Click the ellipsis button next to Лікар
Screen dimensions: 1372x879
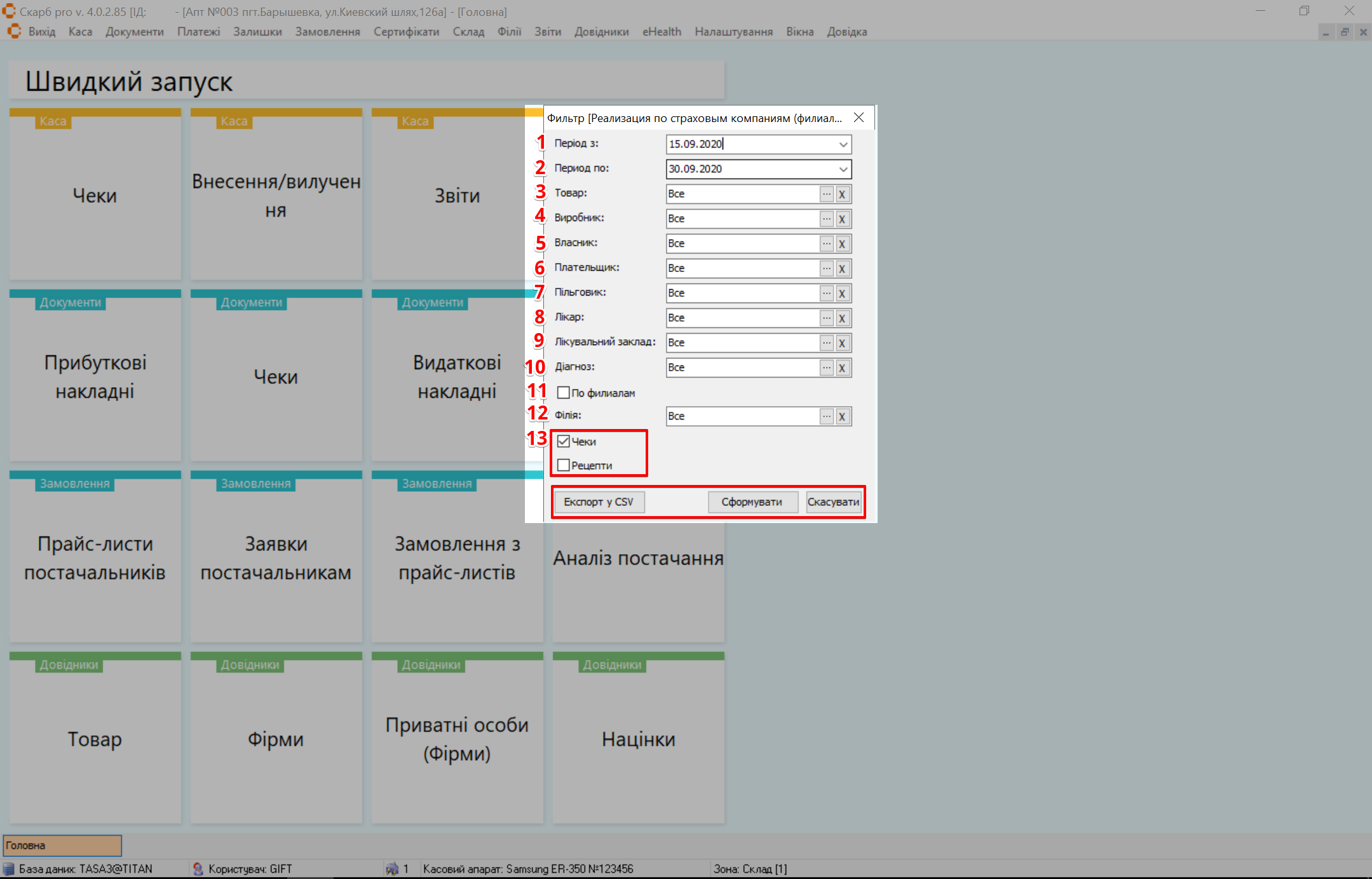(826, 318)
